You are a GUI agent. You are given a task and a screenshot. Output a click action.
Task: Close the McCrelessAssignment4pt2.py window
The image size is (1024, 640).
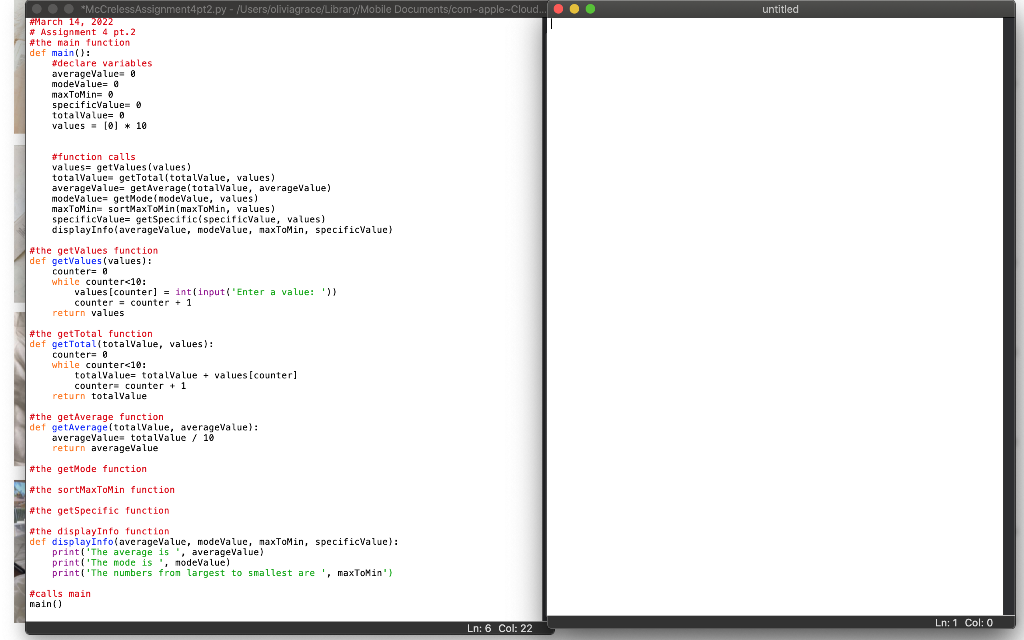point(36,9)
